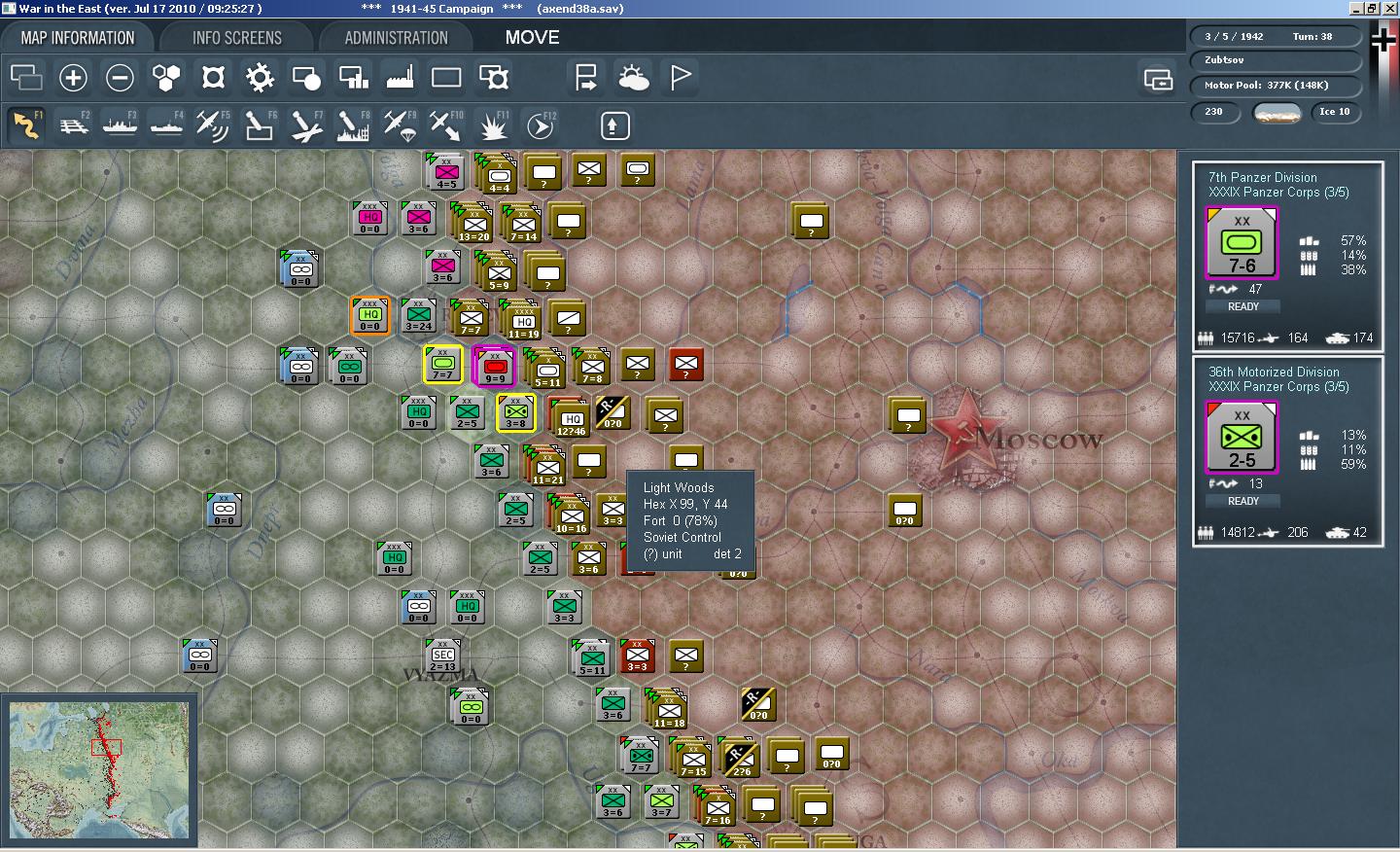Select the F4 amphibious ship icon
The width and height of the screenshot is (1400, 852).
(x=166, y=125)
